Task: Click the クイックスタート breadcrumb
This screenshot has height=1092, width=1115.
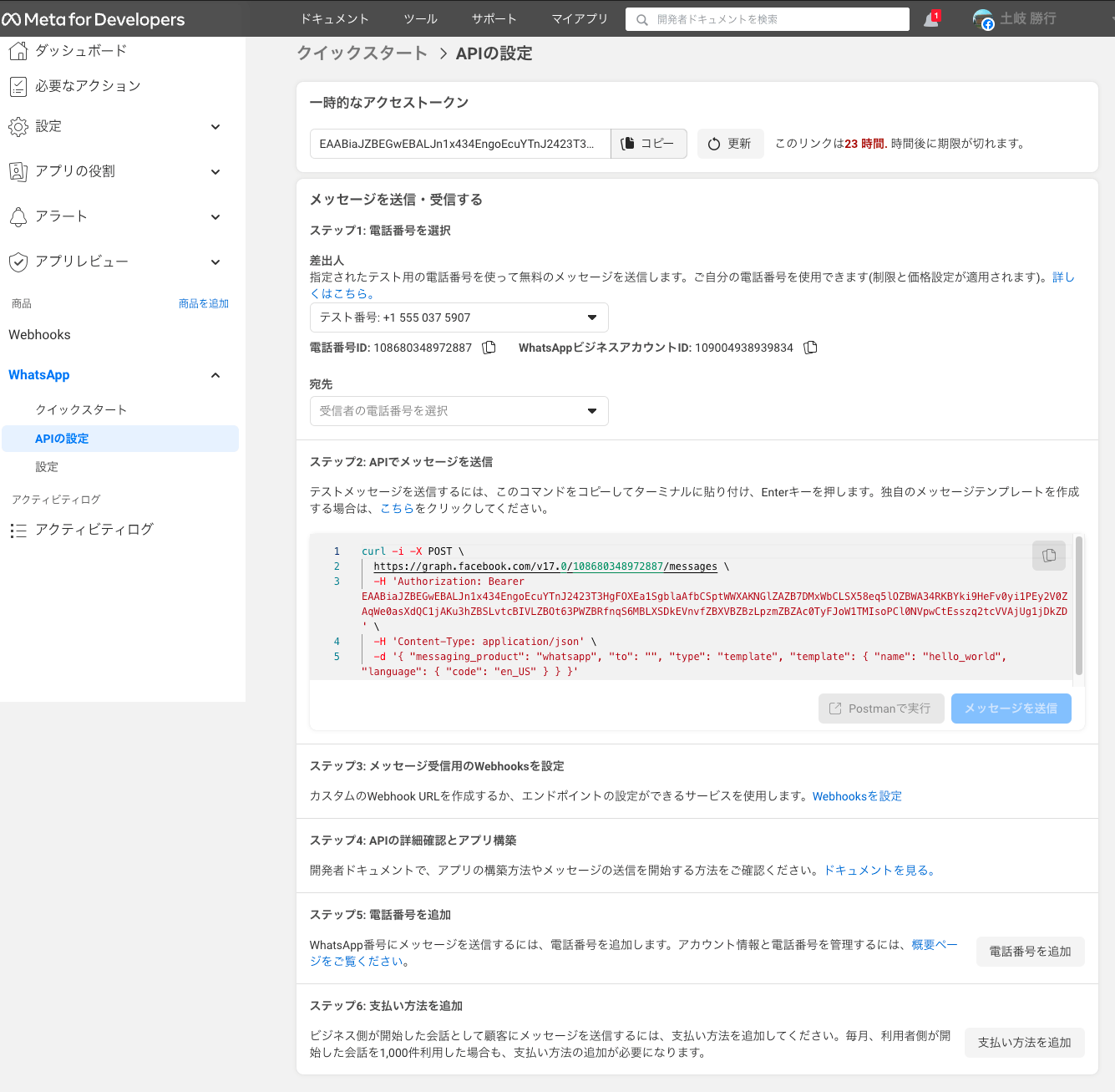Action: click(362, 53)
